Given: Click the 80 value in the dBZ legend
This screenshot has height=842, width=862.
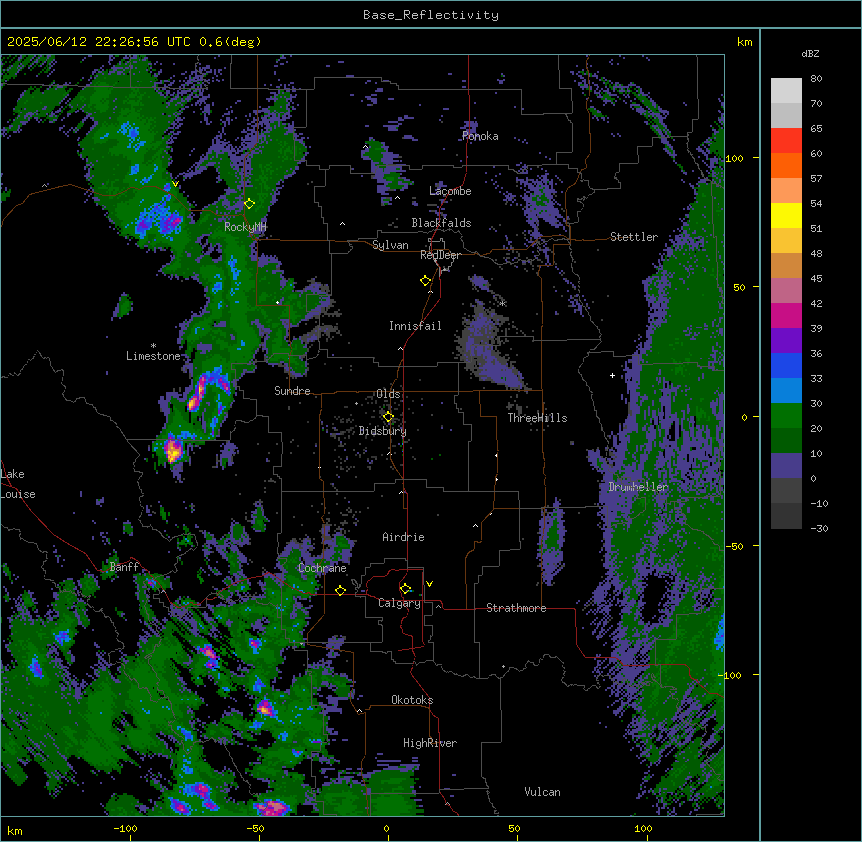Looking at the screenshot, I should pos(816,79).
